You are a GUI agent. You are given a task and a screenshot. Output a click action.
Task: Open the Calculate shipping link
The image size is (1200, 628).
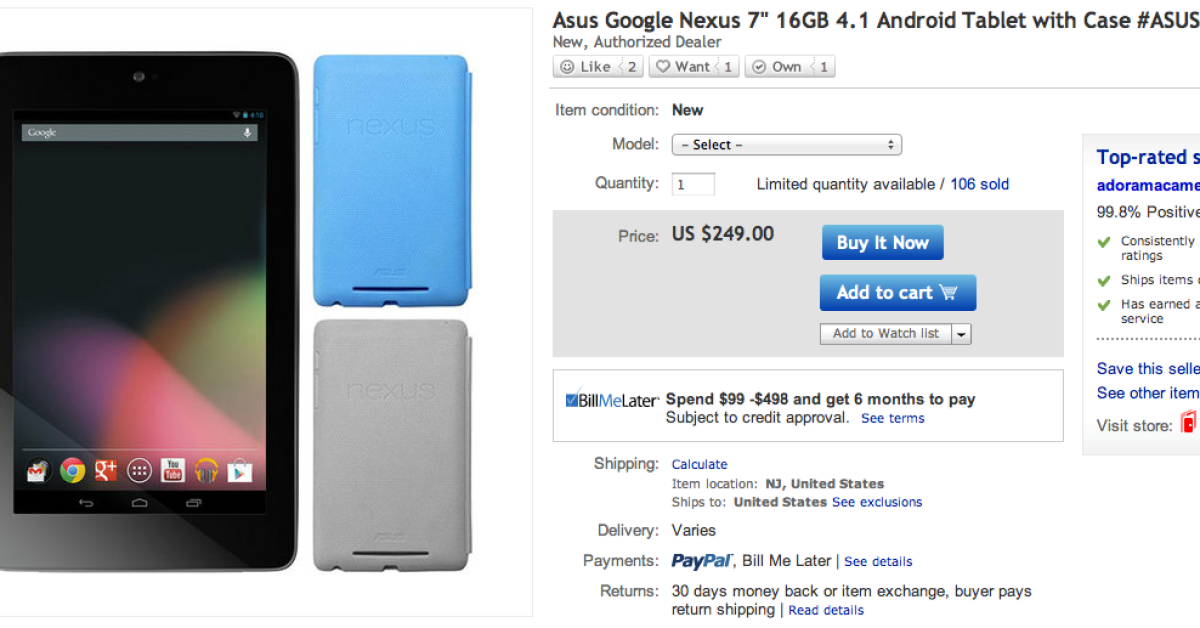click(699, 464)
